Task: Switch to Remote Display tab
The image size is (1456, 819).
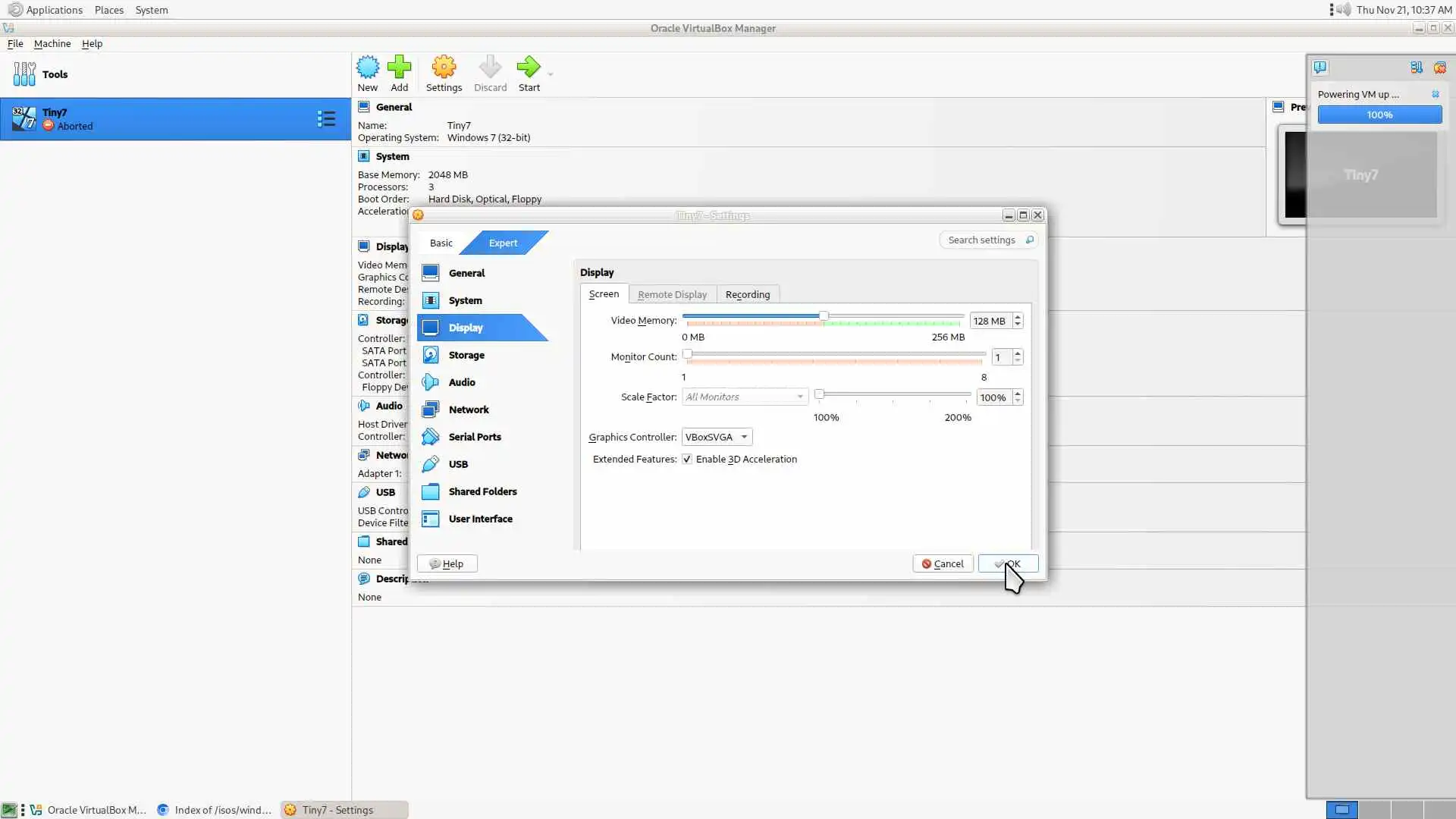Action: click(x=672, y=294)
